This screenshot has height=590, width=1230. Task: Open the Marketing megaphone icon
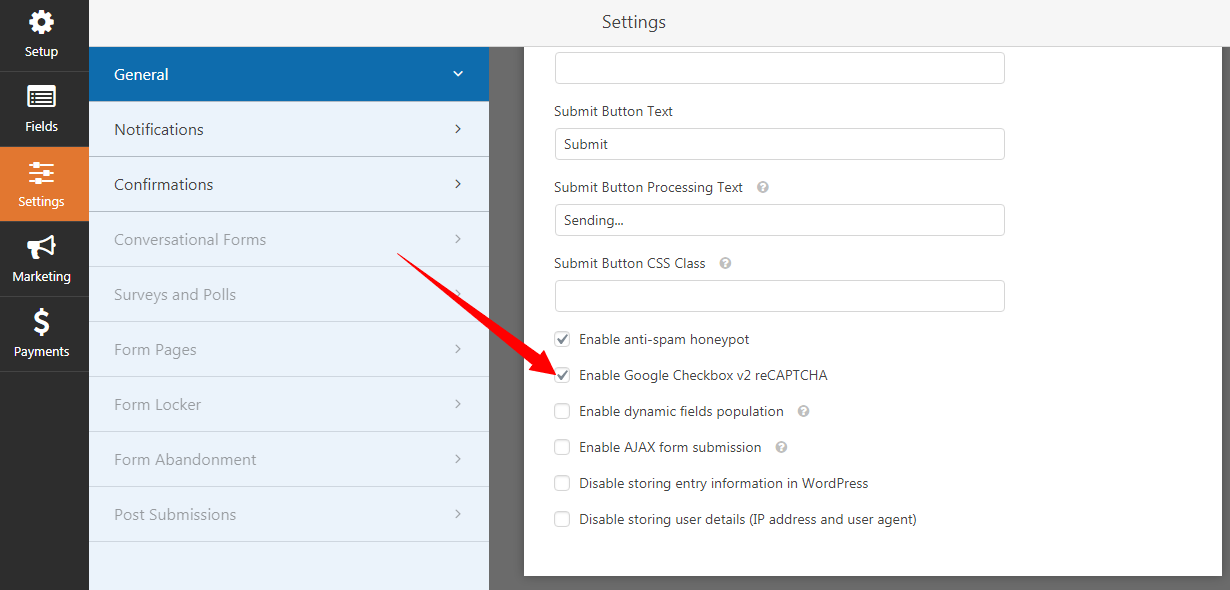(x=41, y=247)
